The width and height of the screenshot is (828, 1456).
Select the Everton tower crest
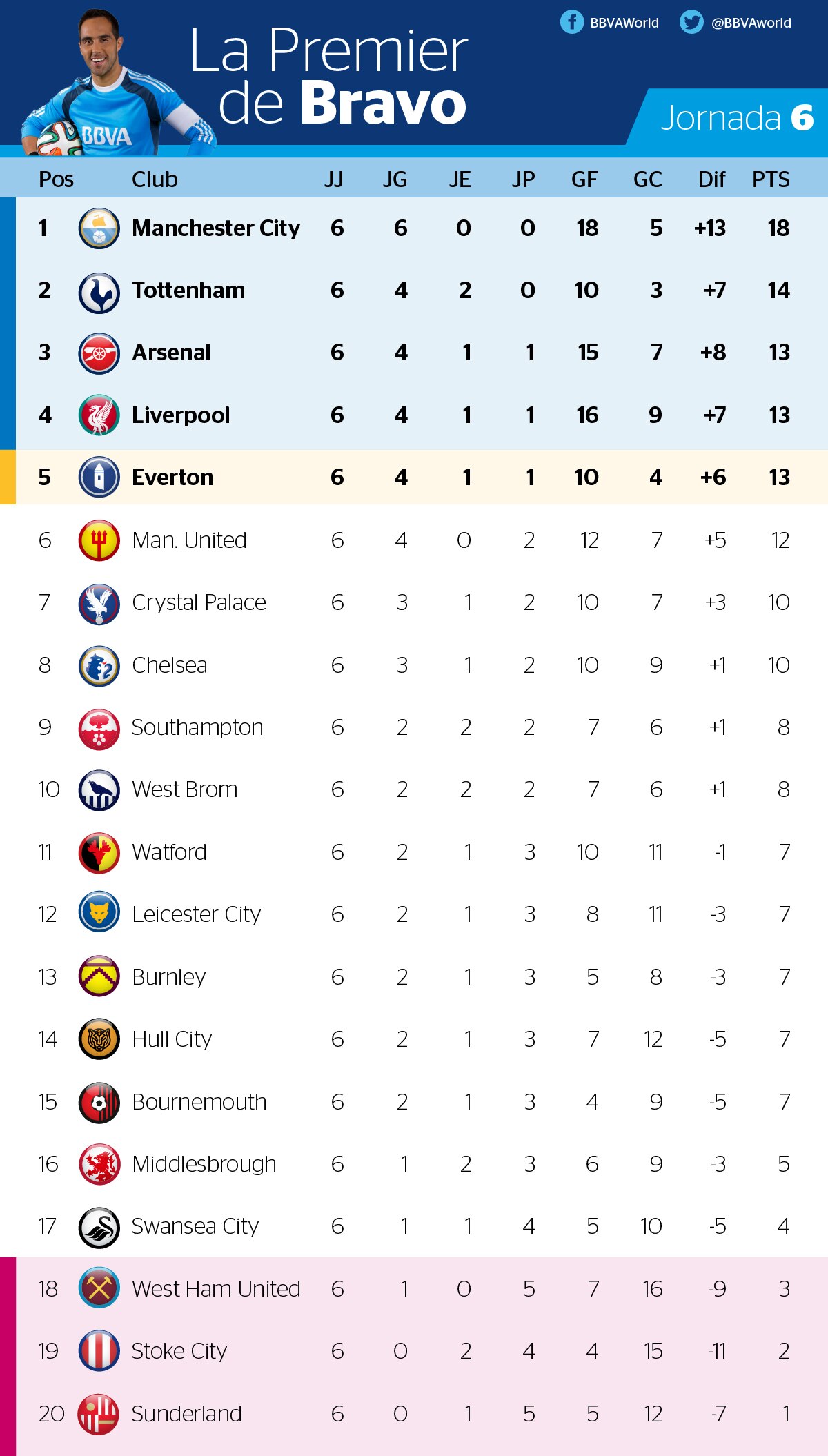pyautogui.click(x=99, y=478)
